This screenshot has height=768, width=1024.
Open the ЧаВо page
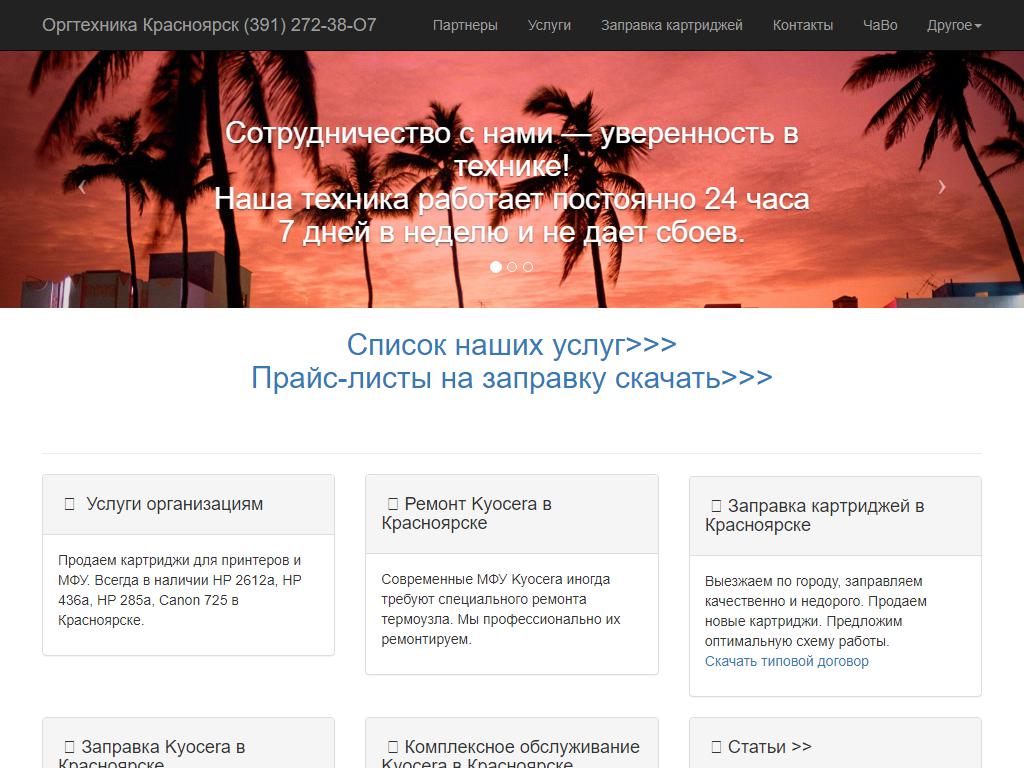[x=880, y=25]
